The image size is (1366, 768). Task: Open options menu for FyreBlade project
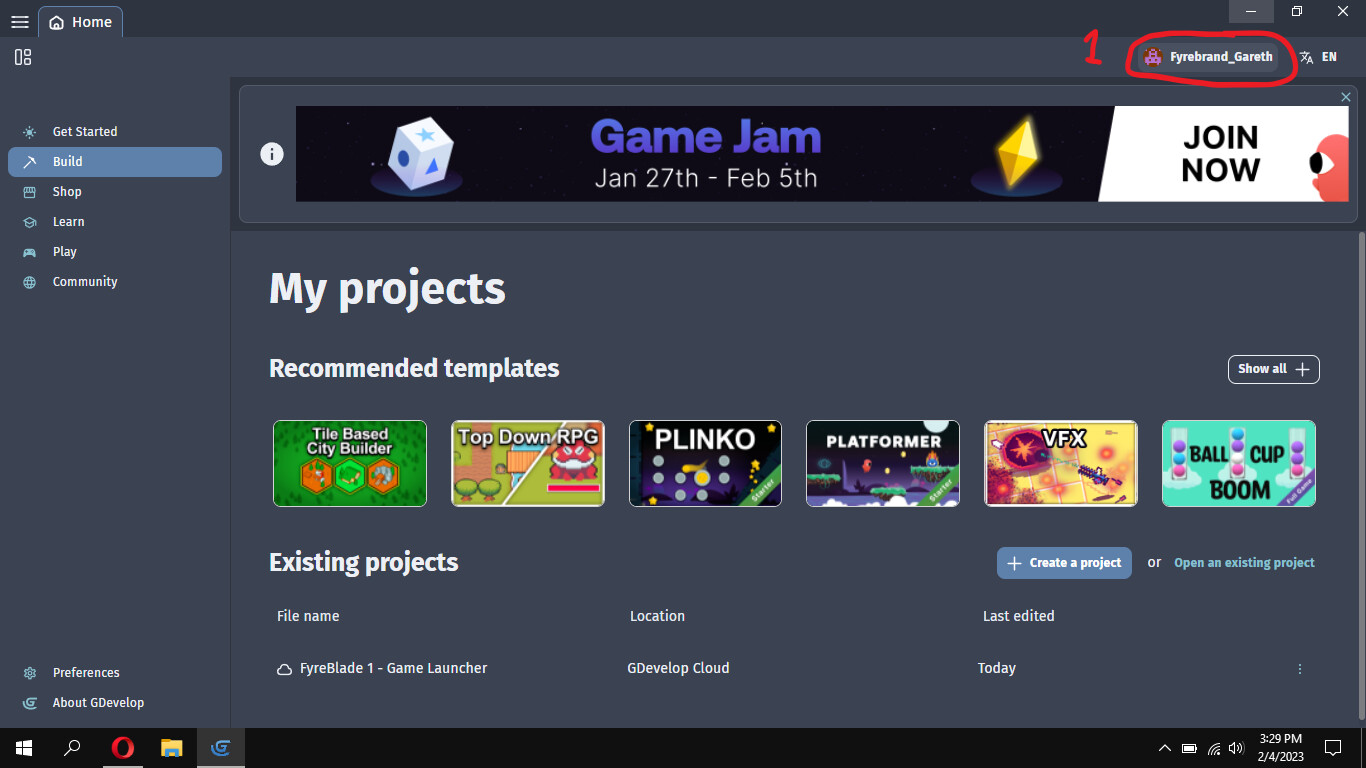coord(1300,669)
